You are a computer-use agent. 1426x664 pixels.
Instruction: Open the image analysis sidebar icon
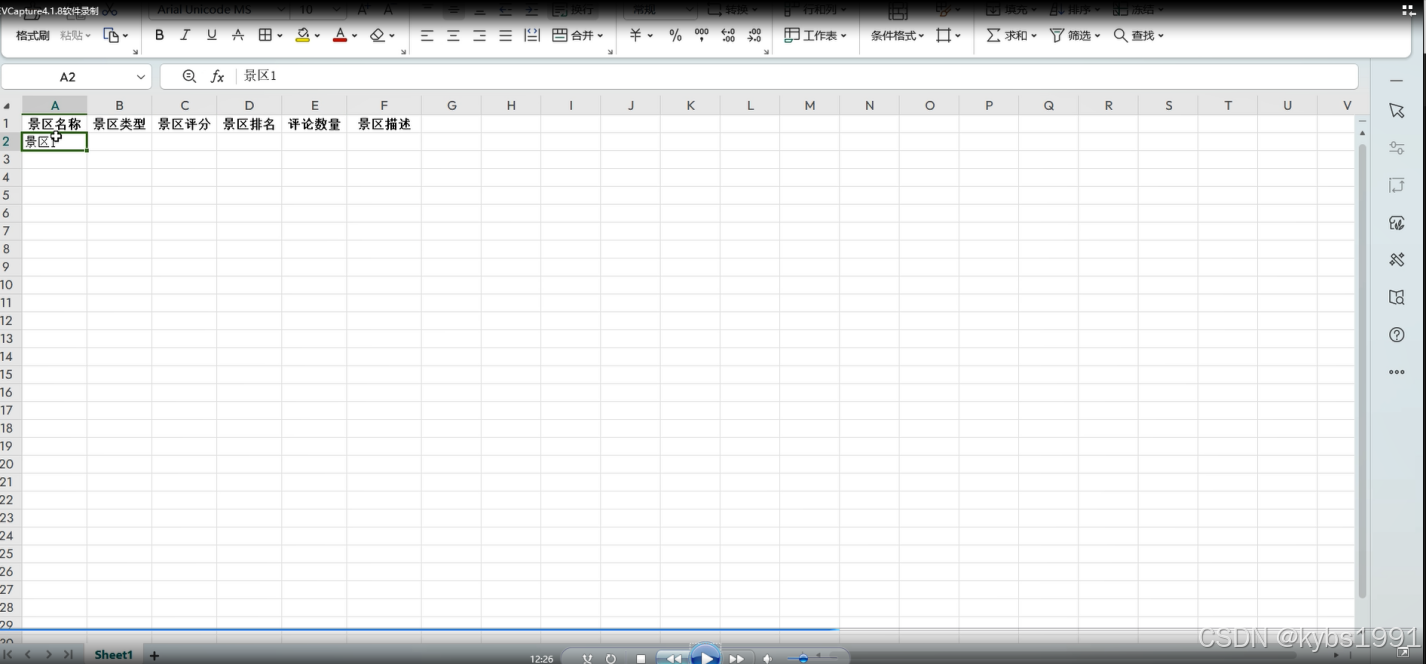coord(1397,223)
